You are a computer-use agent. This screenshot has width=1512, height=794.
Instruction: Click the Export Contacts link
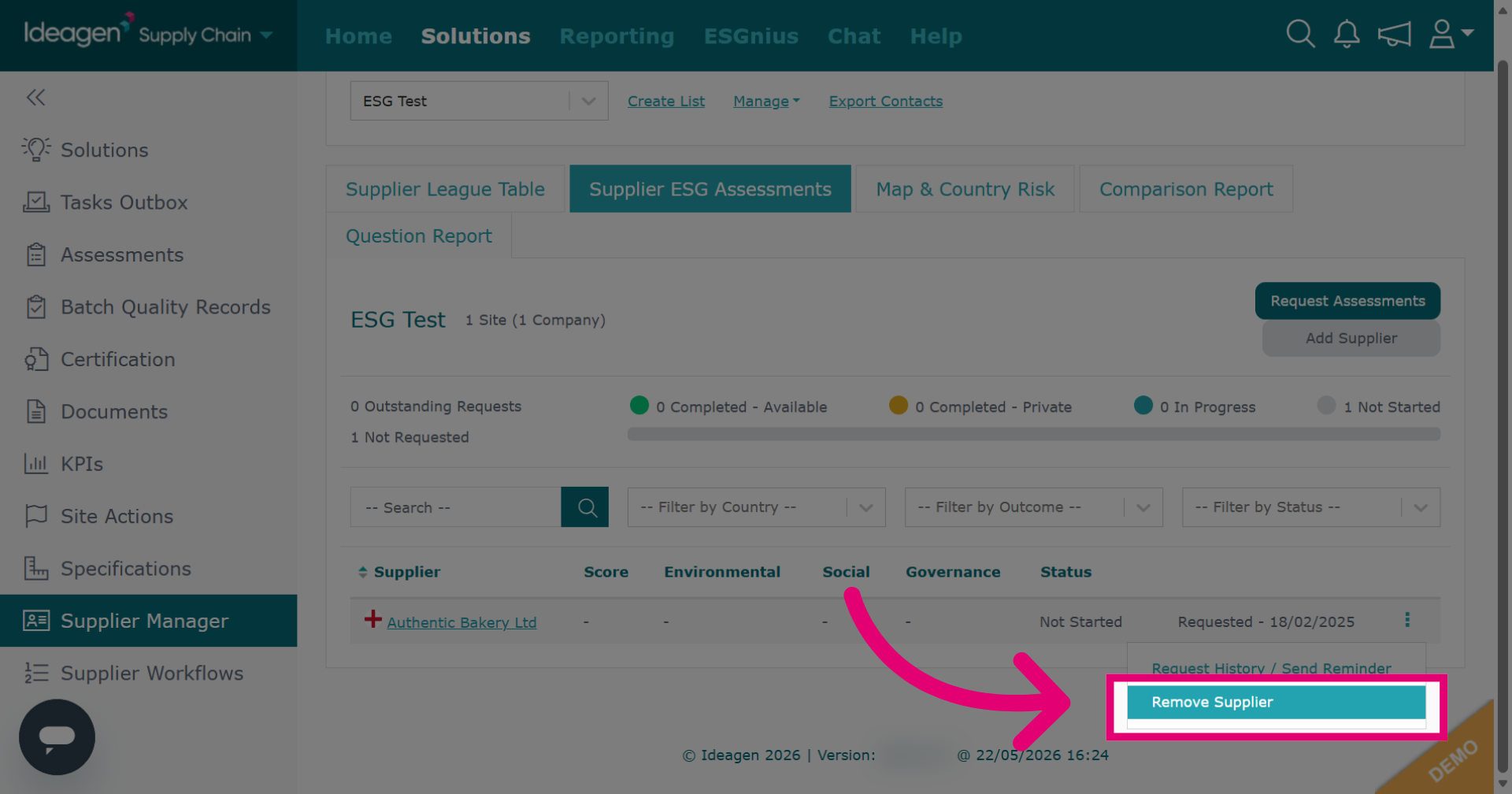click(886, 101)
